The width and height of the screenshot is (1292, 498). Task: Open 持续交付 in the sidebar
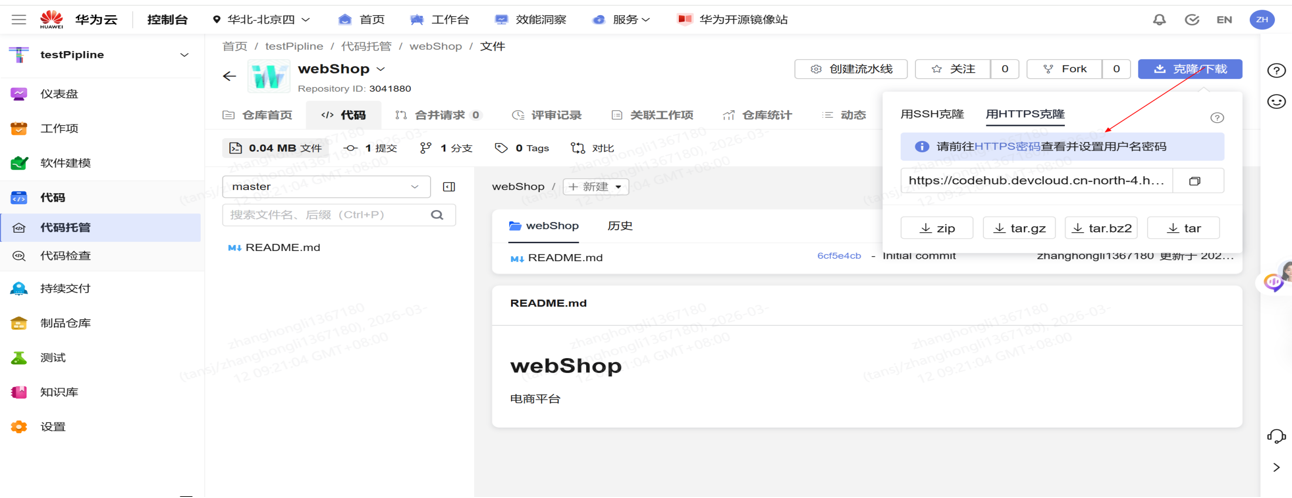click(65, 288)
